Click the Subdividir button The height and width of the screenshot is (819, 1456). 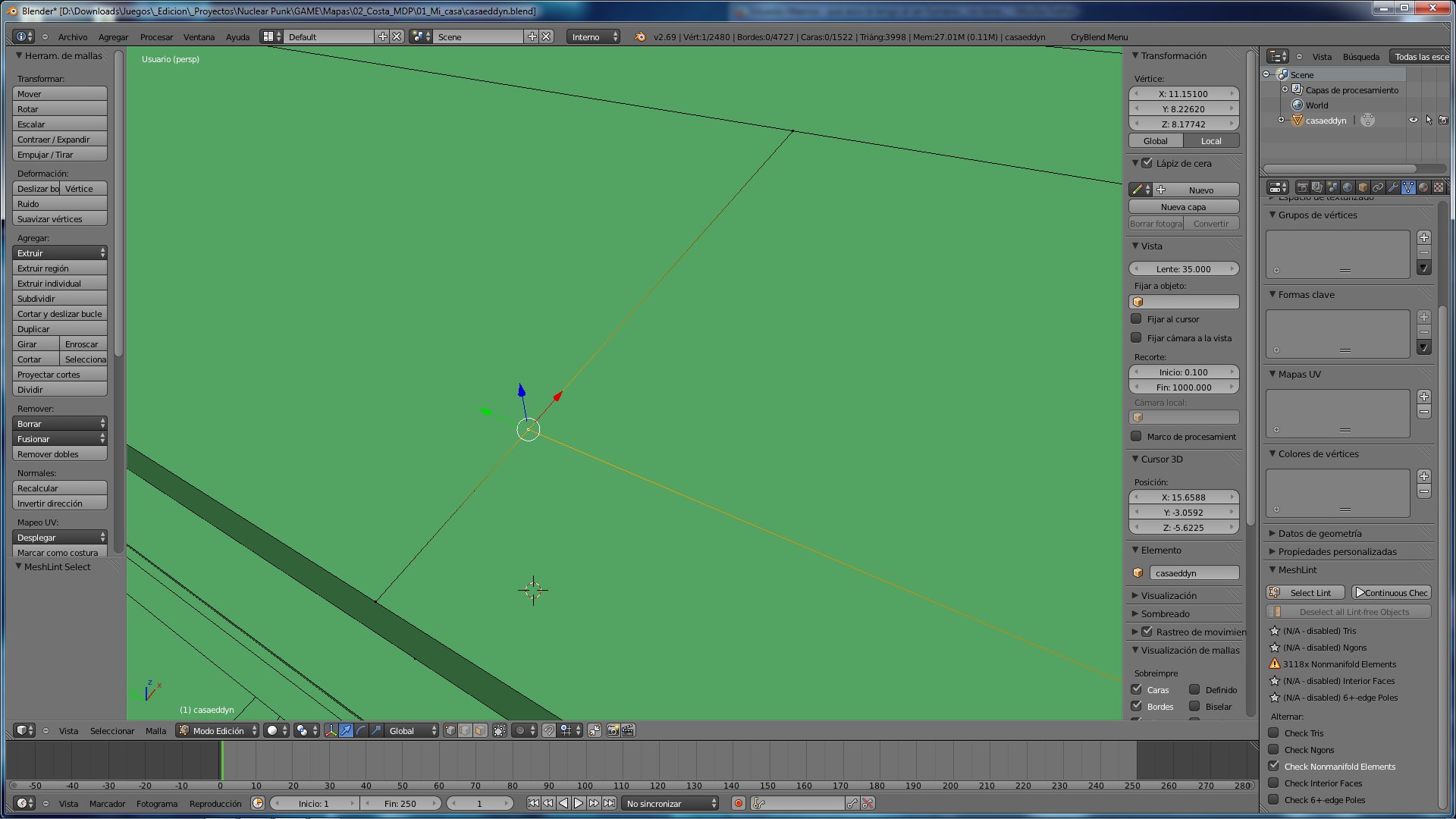59,299
